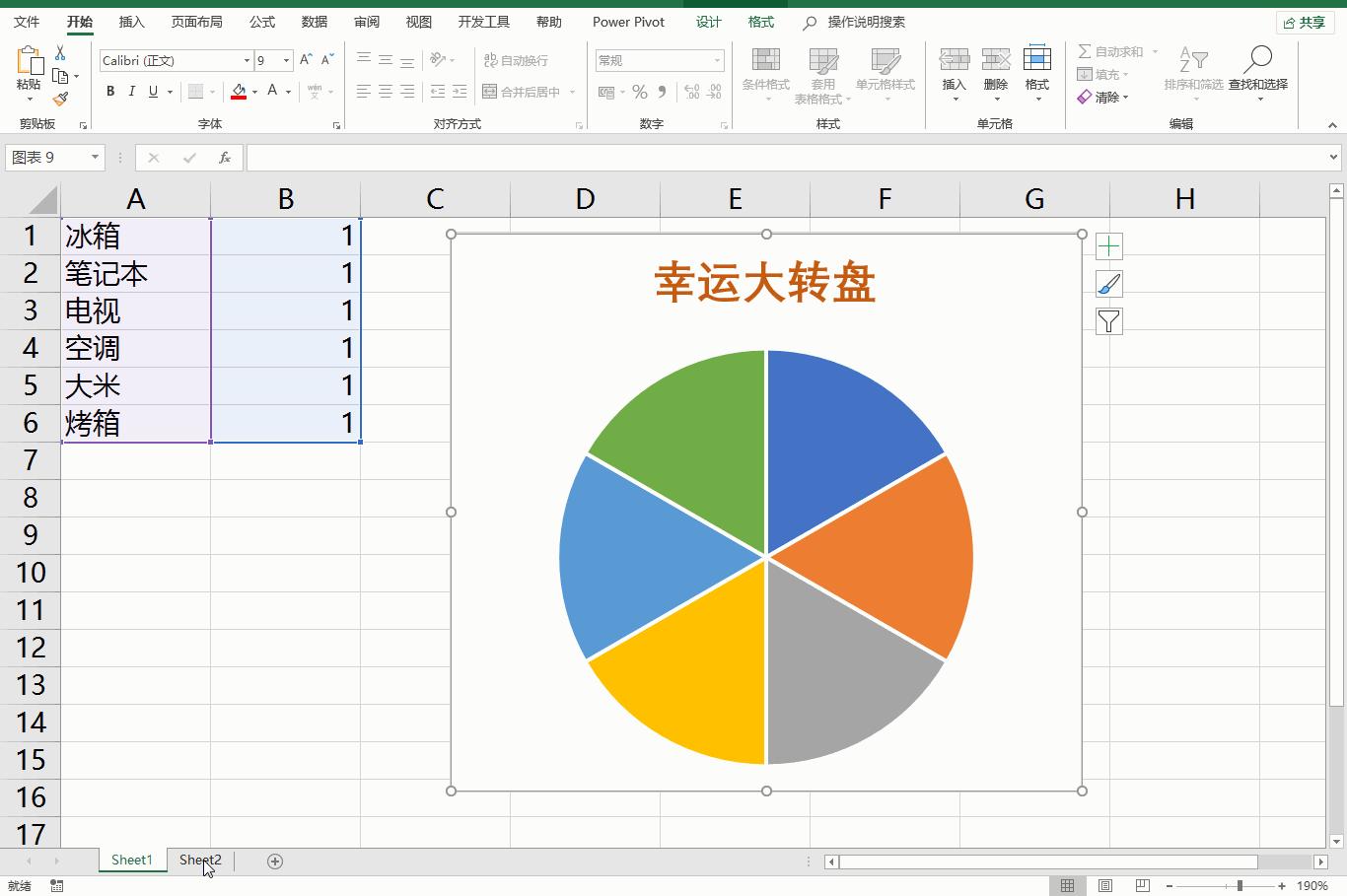1347x896 pixels.
Task: Switch to the 插入 ribbon tab
Action: [131, 22]
